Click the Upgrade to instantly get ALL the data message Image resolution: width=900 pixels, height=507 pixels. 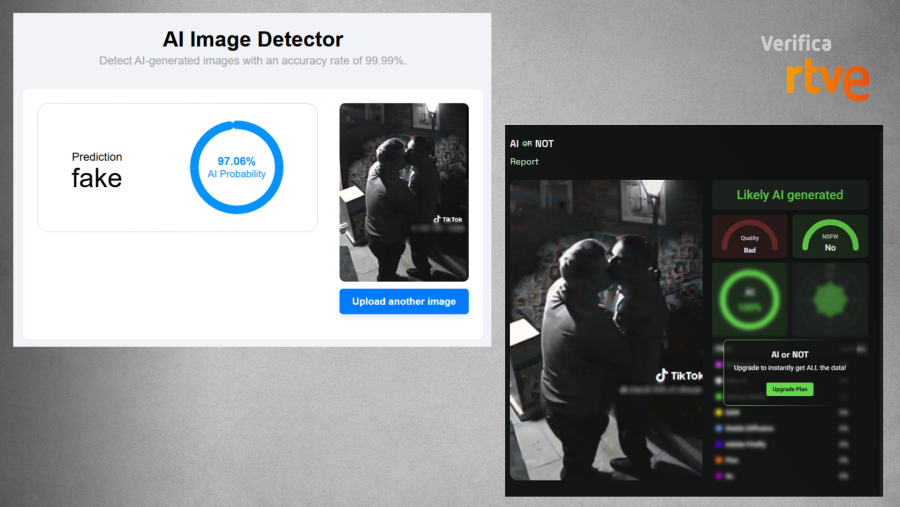pos(789,367)
